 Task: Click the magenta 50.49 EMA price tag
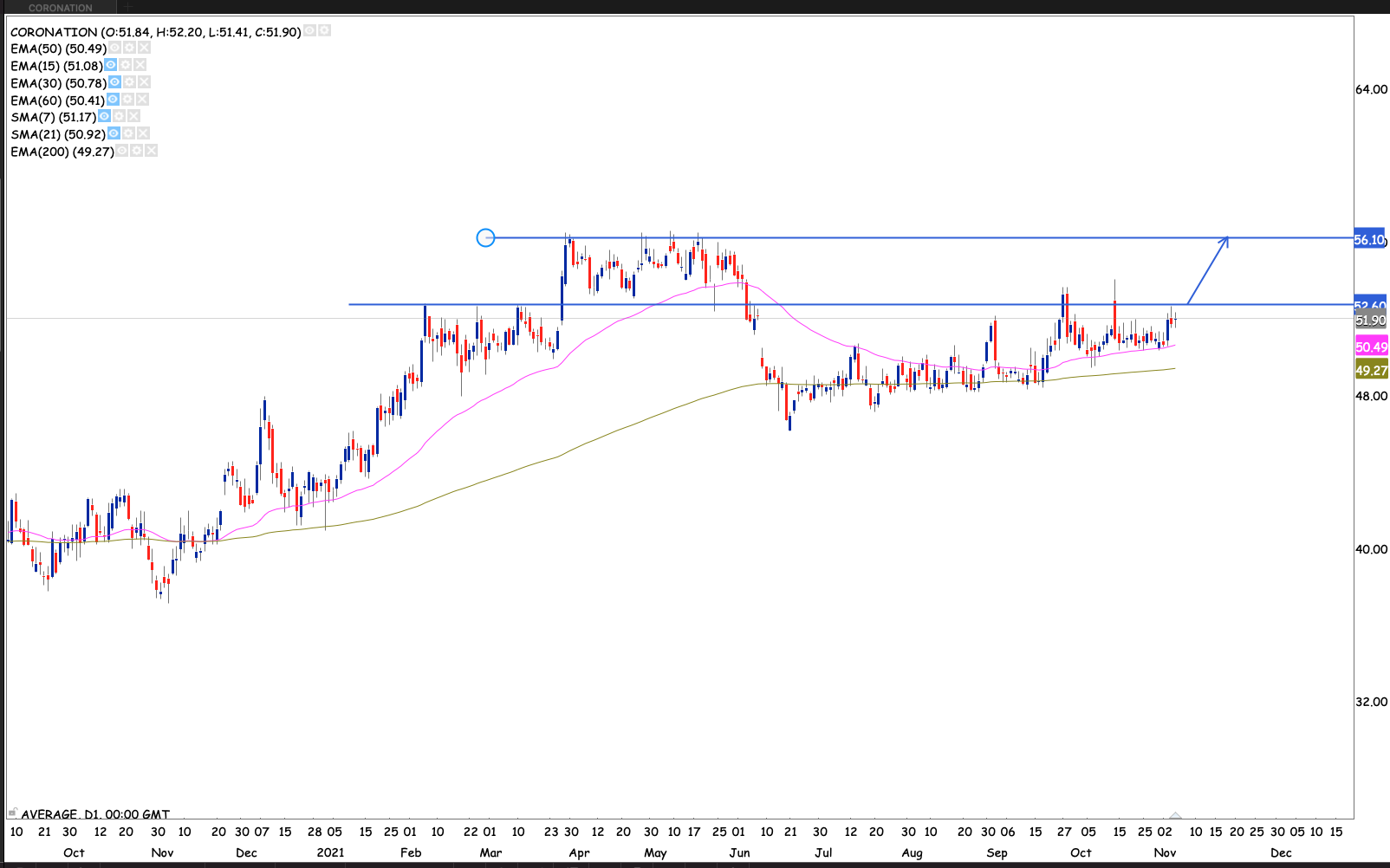1371,347
